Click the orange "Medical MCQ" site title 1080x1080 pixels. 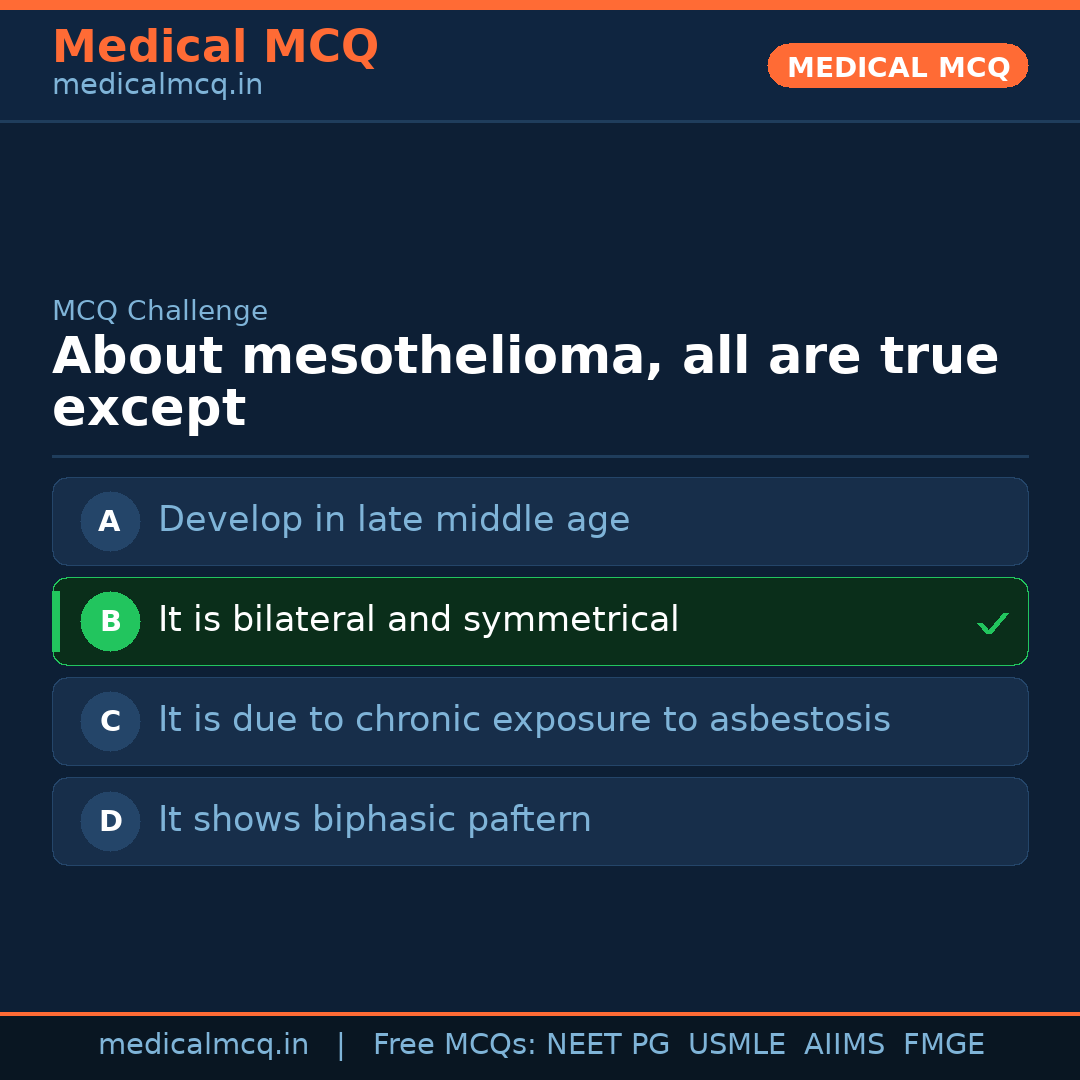pos(215,47)
